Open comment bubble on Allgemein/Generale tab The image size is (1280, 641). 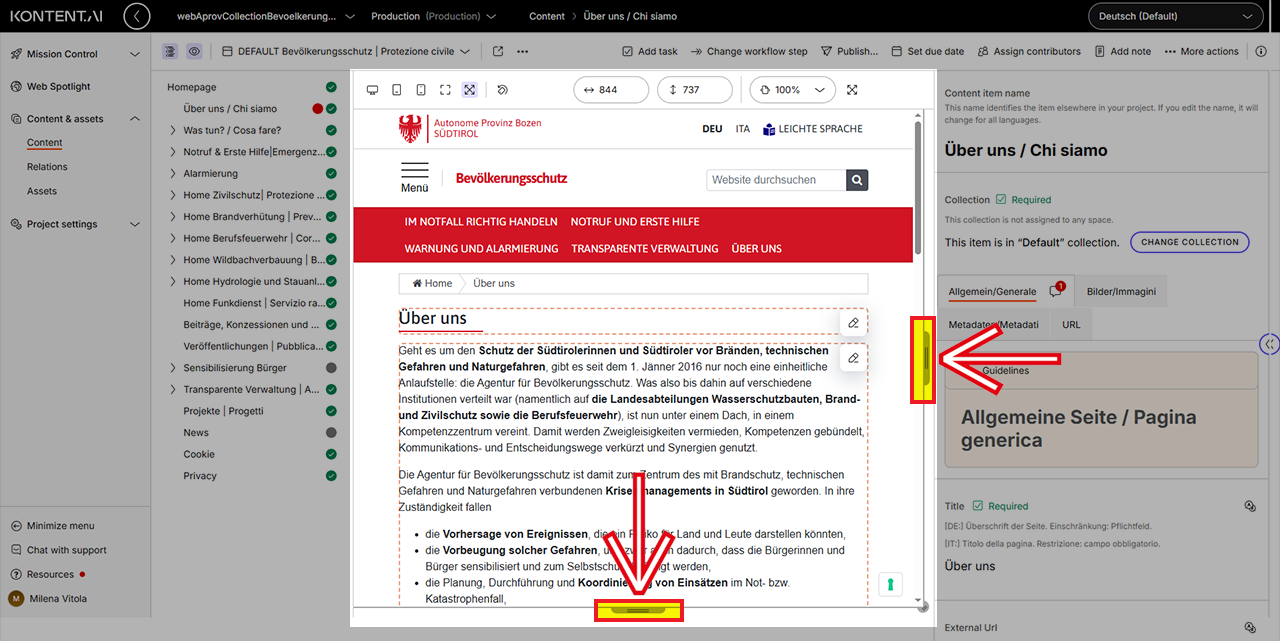pyautogui.click(x=1055, y=292)
